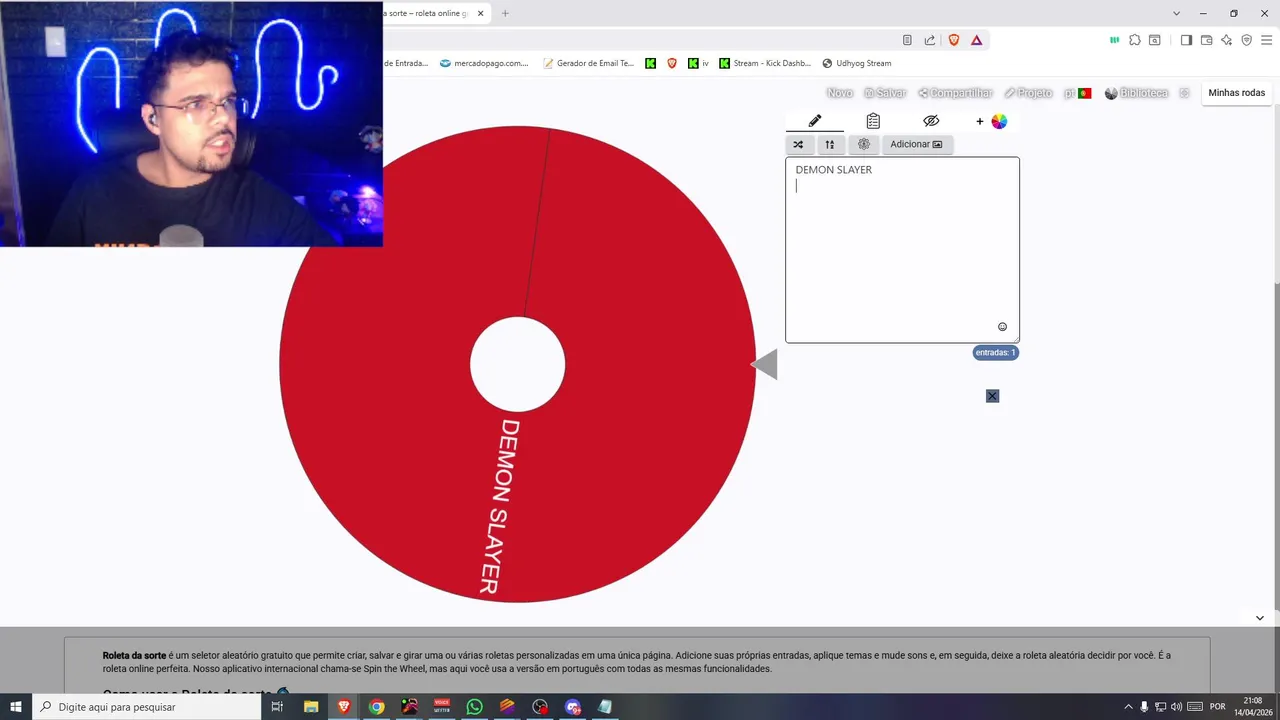Open the gear settings button

pos(864,144)
